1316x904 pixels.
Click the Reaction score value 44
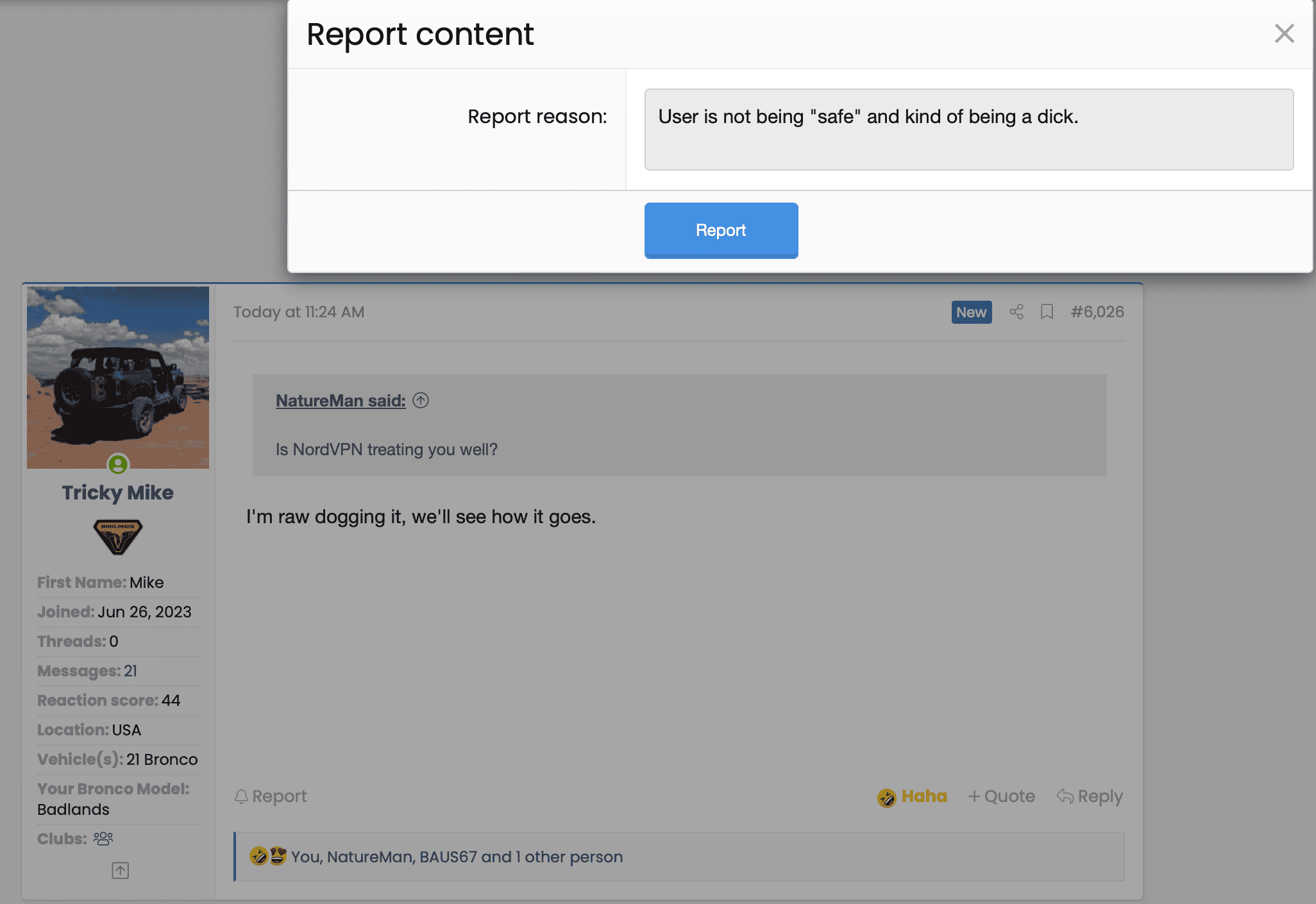coord(171,700)
